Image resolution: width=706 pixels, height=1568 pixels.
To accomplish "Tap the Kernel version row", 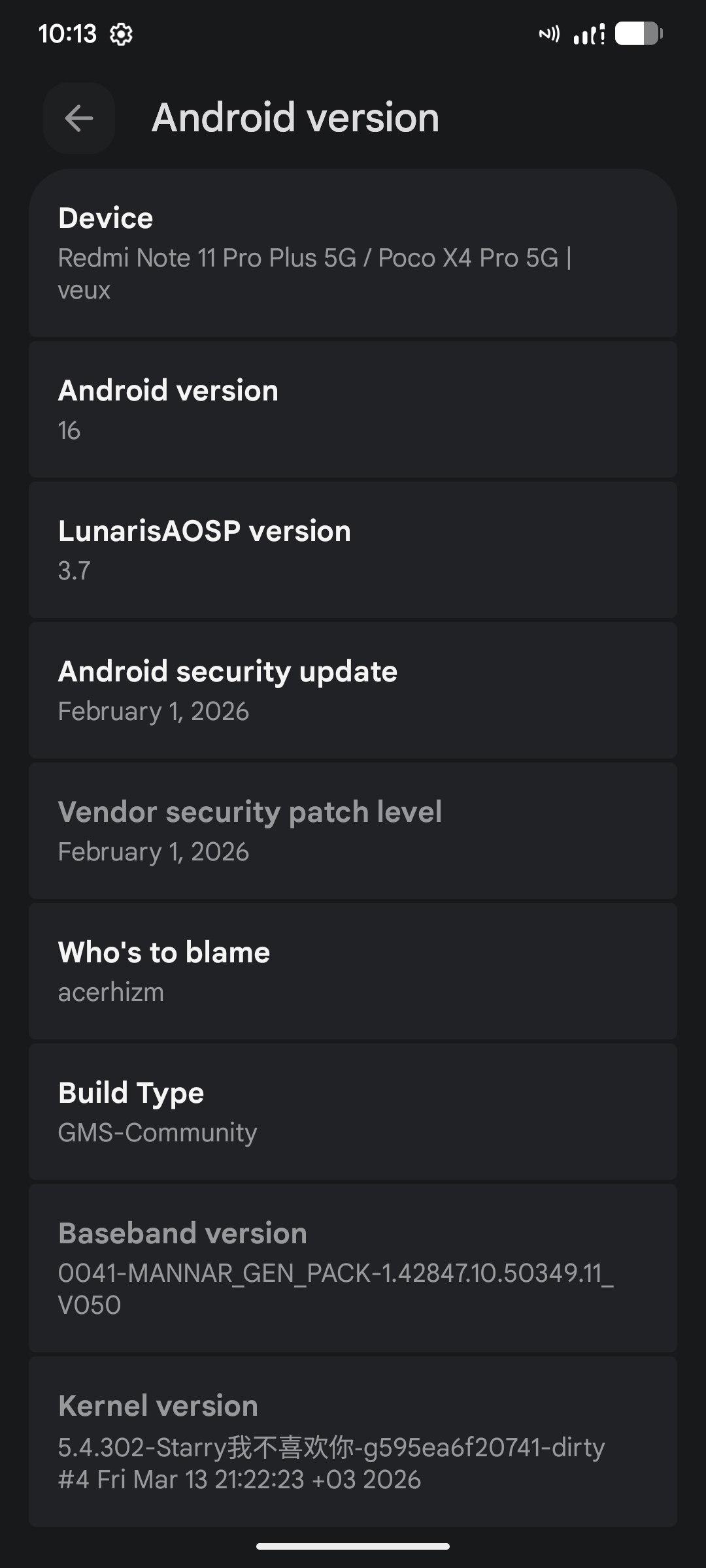I will click(x=353, y=1441).
